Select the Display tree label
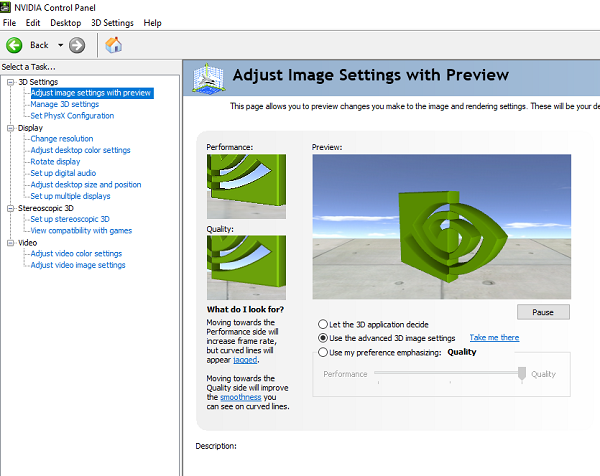600x476 pixels. coord(30,128)
